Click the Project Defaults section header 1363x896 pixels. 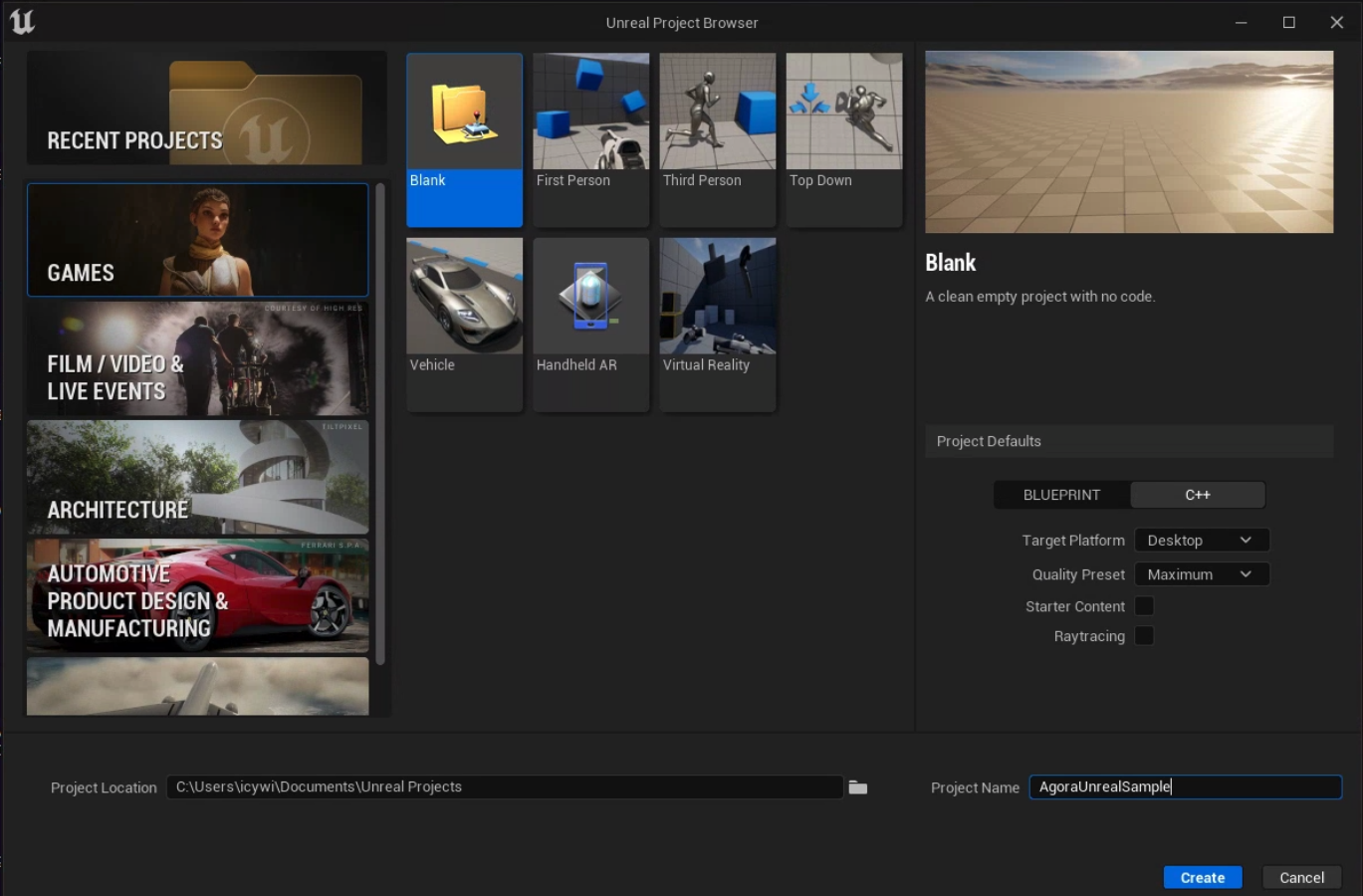click(x=1129, y=441)
